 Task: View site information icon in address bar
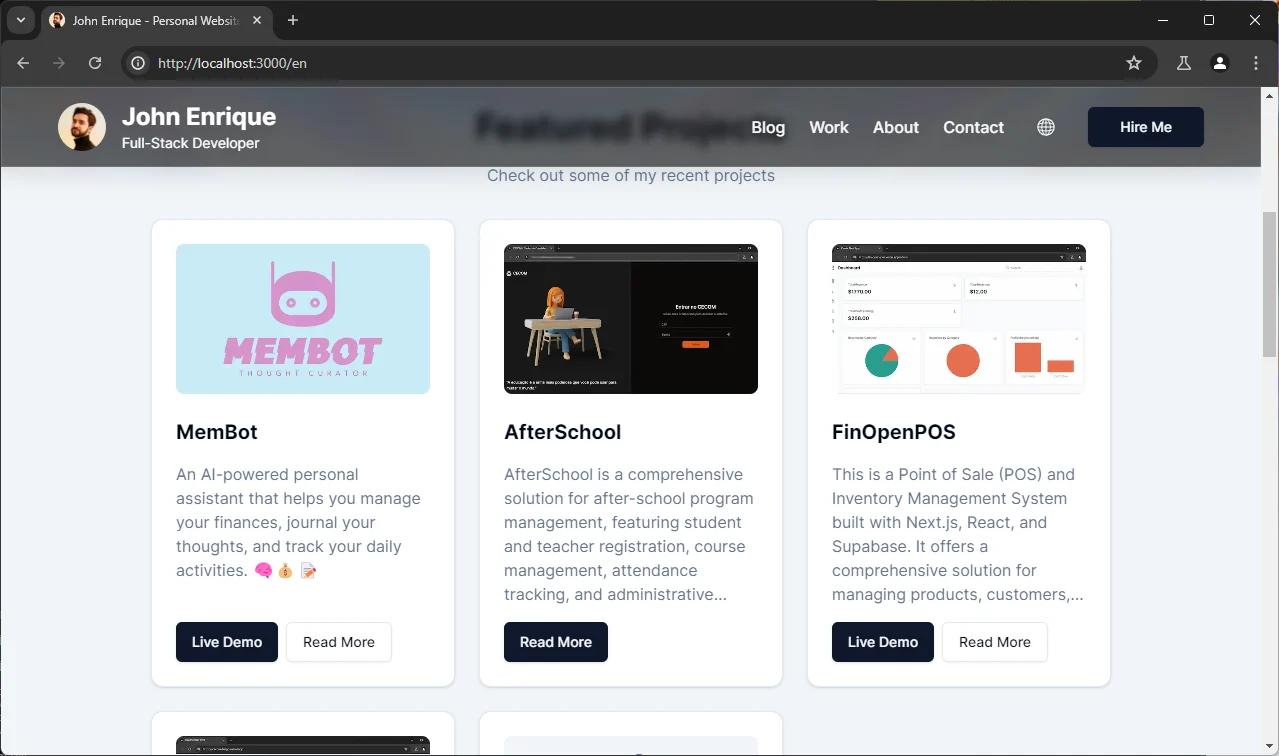point(140,63)
